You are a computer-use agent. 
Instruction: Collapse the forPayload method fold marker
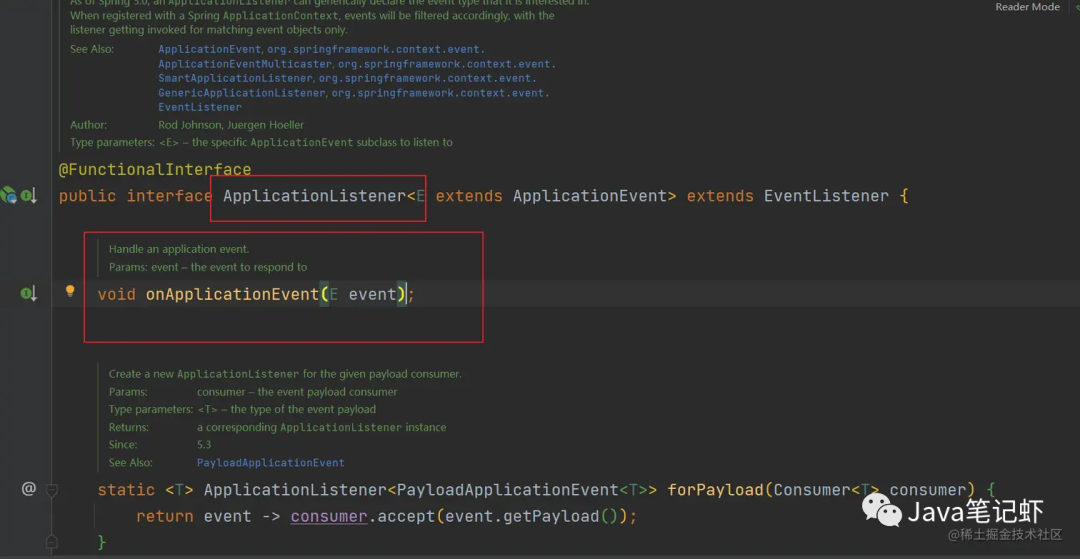(52, 490)
